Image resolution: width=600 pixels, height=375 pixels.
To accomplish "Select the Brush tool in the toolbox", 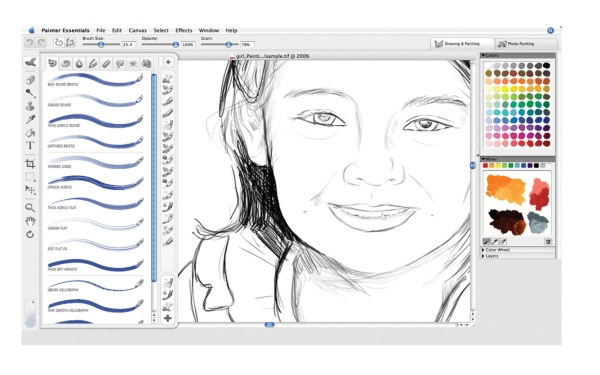I will click(x=30, y=62).
